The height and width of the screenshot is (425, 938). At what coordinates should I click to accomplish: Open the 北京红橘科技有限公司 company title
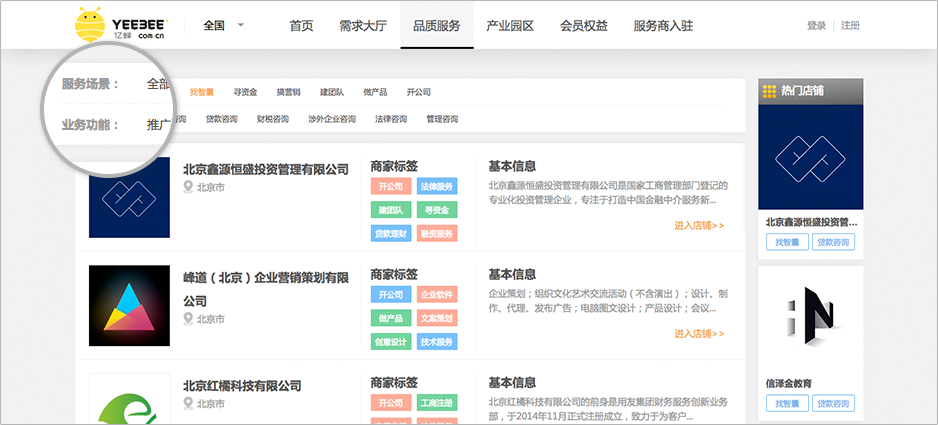(x=242, y=385)
